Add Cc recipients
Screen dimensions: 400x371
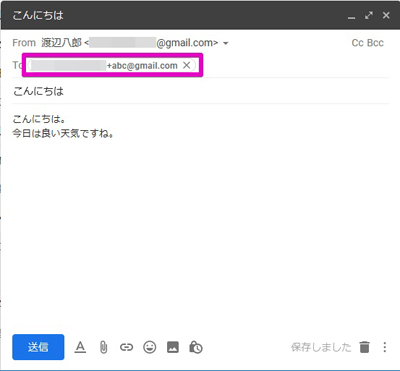click(357, 43)
